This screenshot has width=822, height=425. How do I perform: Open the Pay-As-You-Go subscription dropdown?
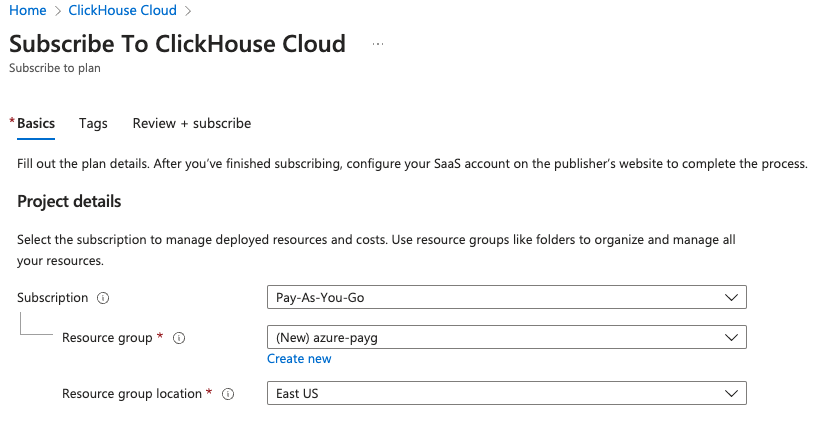(506, 298)
